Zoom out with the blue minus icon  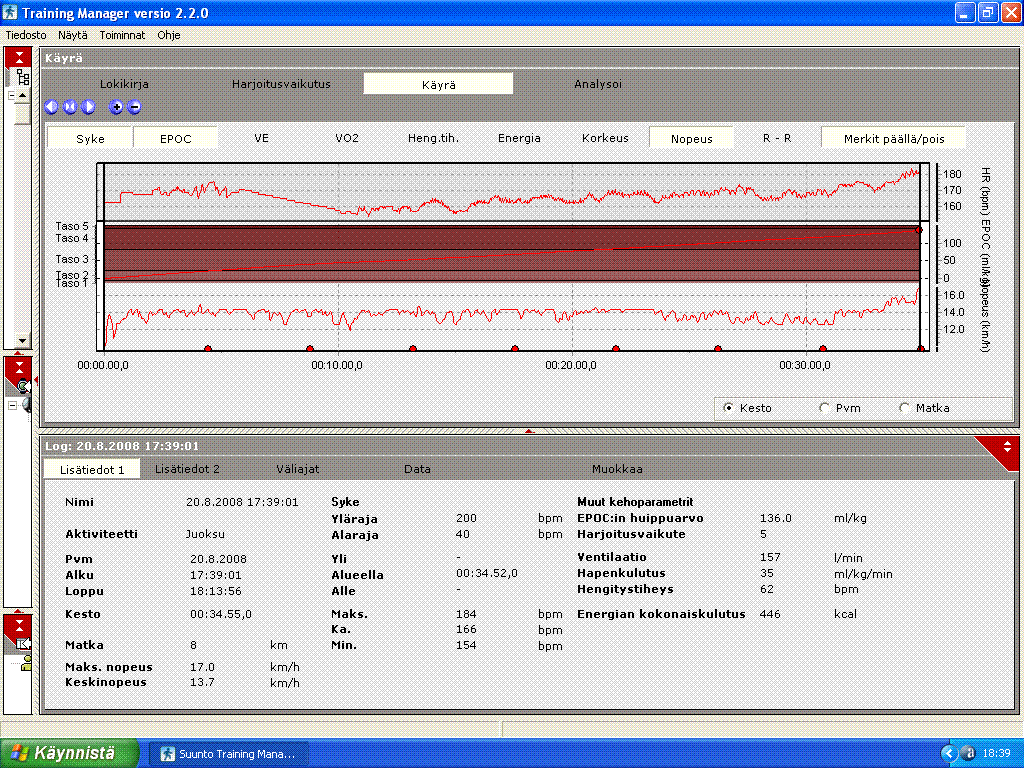click(x=134, y=107)
